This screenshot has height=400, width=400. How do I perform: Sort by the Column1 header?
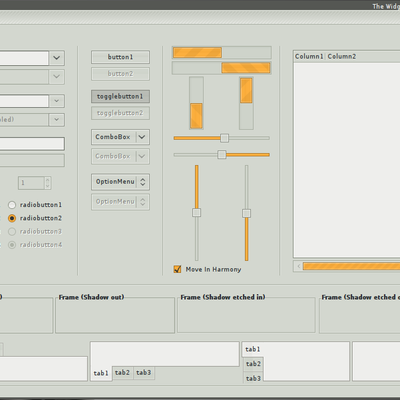click(x=309, y=56)
